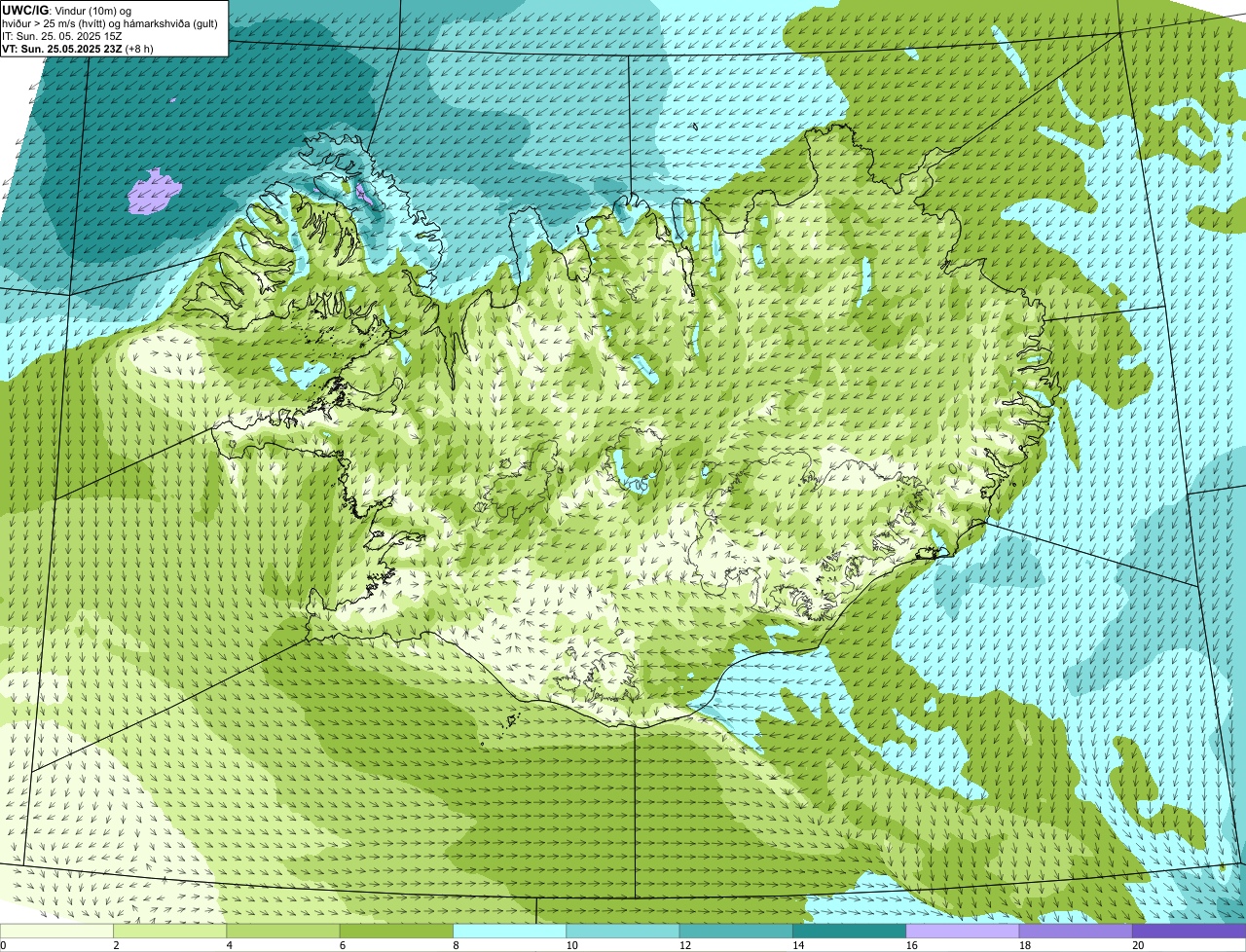The height and width of the screenshot is (952, 1246).
Task: Click the initial time "IT: Sun. 25. 05. 2025 15Z"
Action: [x=62, y=36]
